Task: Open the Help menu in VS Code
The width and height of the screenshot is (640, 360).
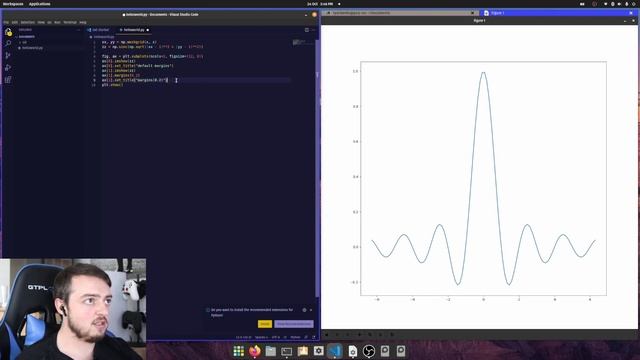Action: (83, 22)
